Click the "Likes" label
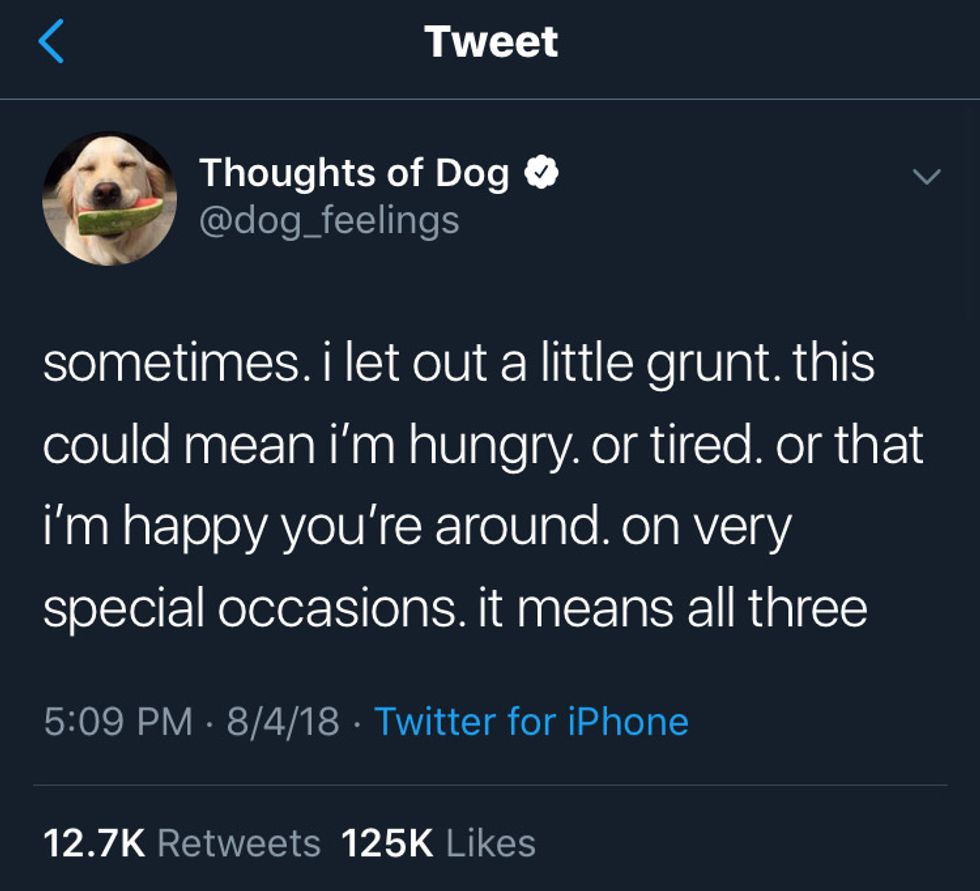The width and height of the screenshot is (980, 891). click(490, 843)
